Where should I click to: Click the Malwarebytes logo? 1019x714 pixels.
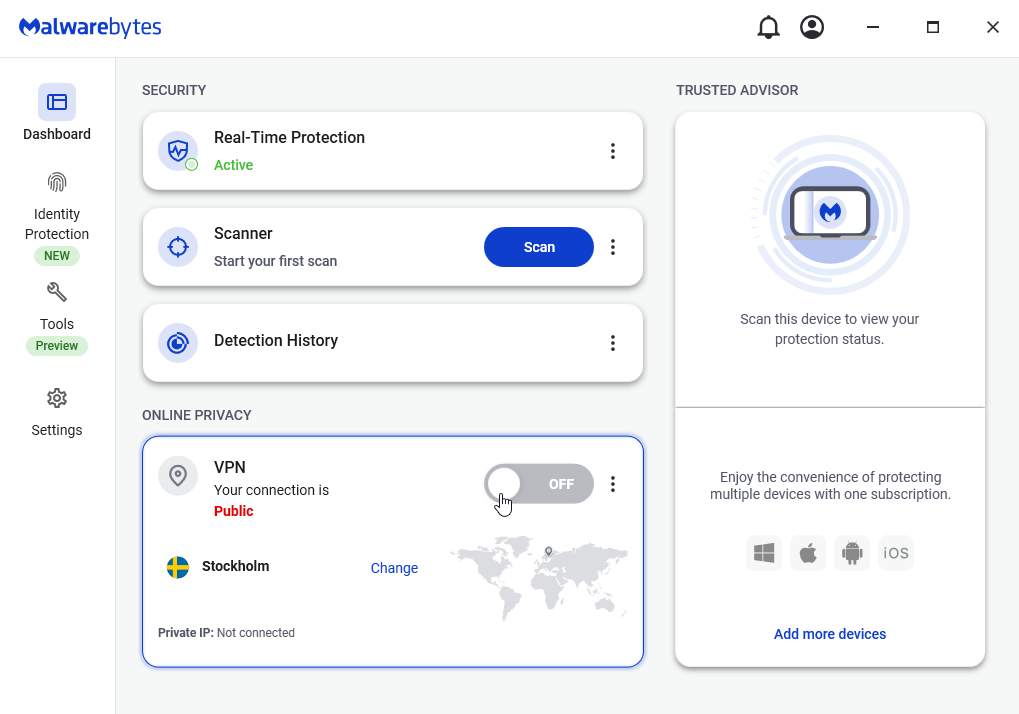(x=90, y=27)
